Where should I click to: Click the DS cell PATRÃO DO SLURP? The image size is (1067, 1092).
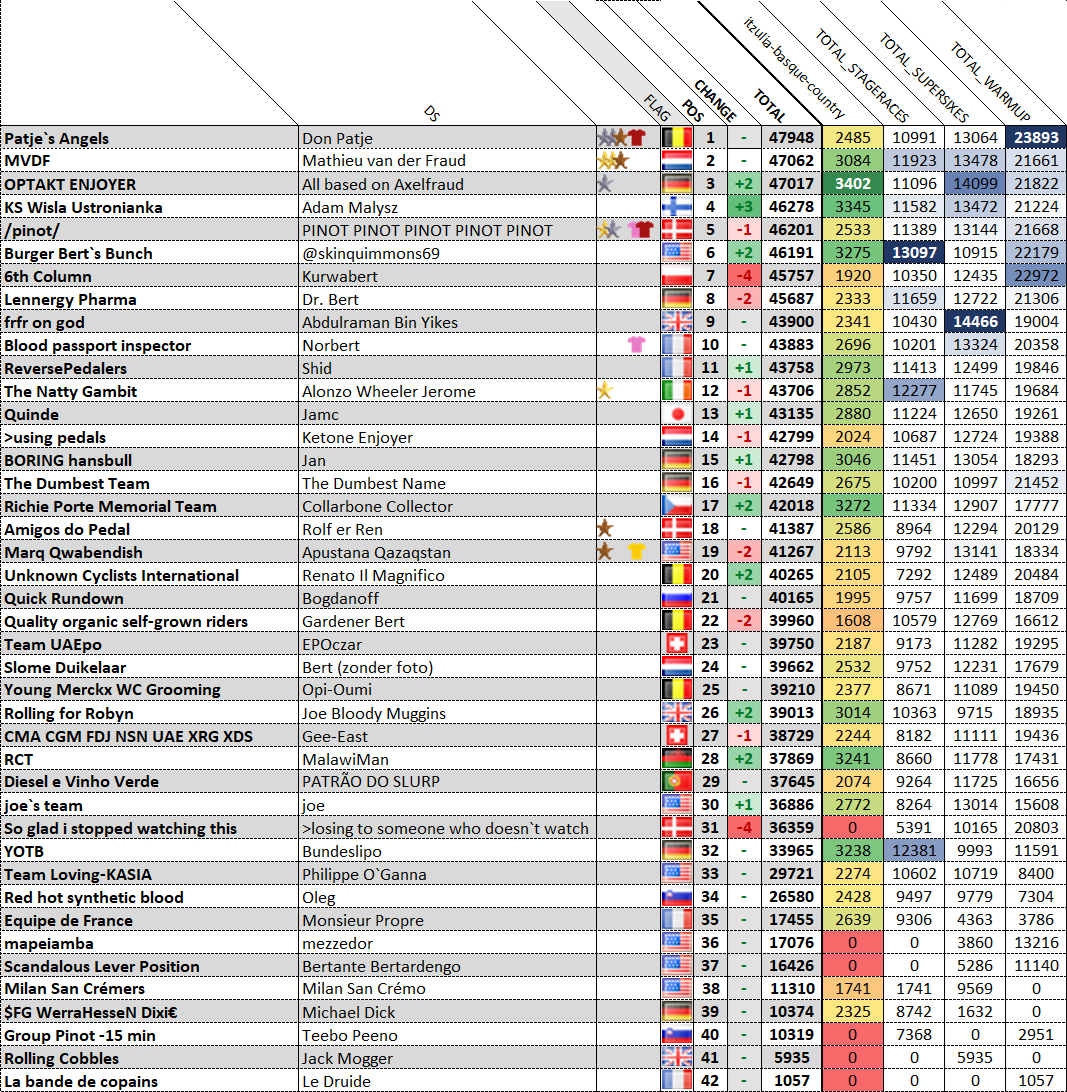447,781
